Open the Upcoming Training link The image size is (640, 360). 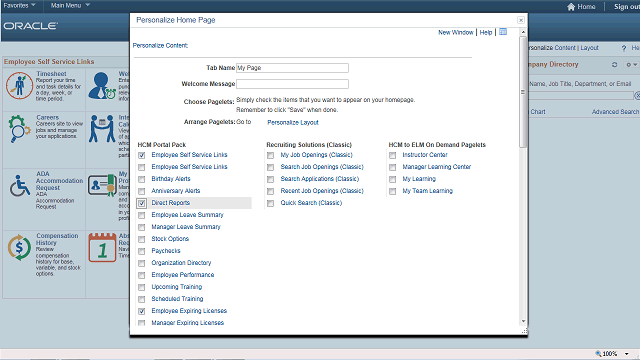pos(176,287)
